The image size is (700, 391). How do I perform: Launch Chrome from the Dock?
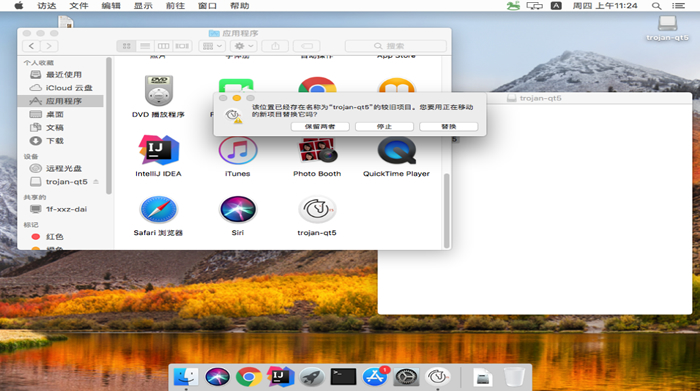[x=249, y=377]
